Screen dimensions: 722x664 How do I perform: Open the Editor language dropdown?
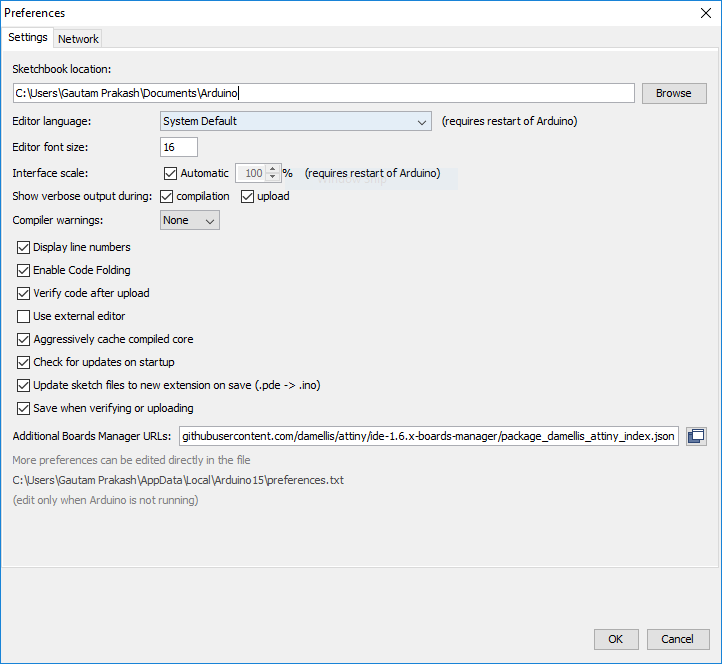296,121
